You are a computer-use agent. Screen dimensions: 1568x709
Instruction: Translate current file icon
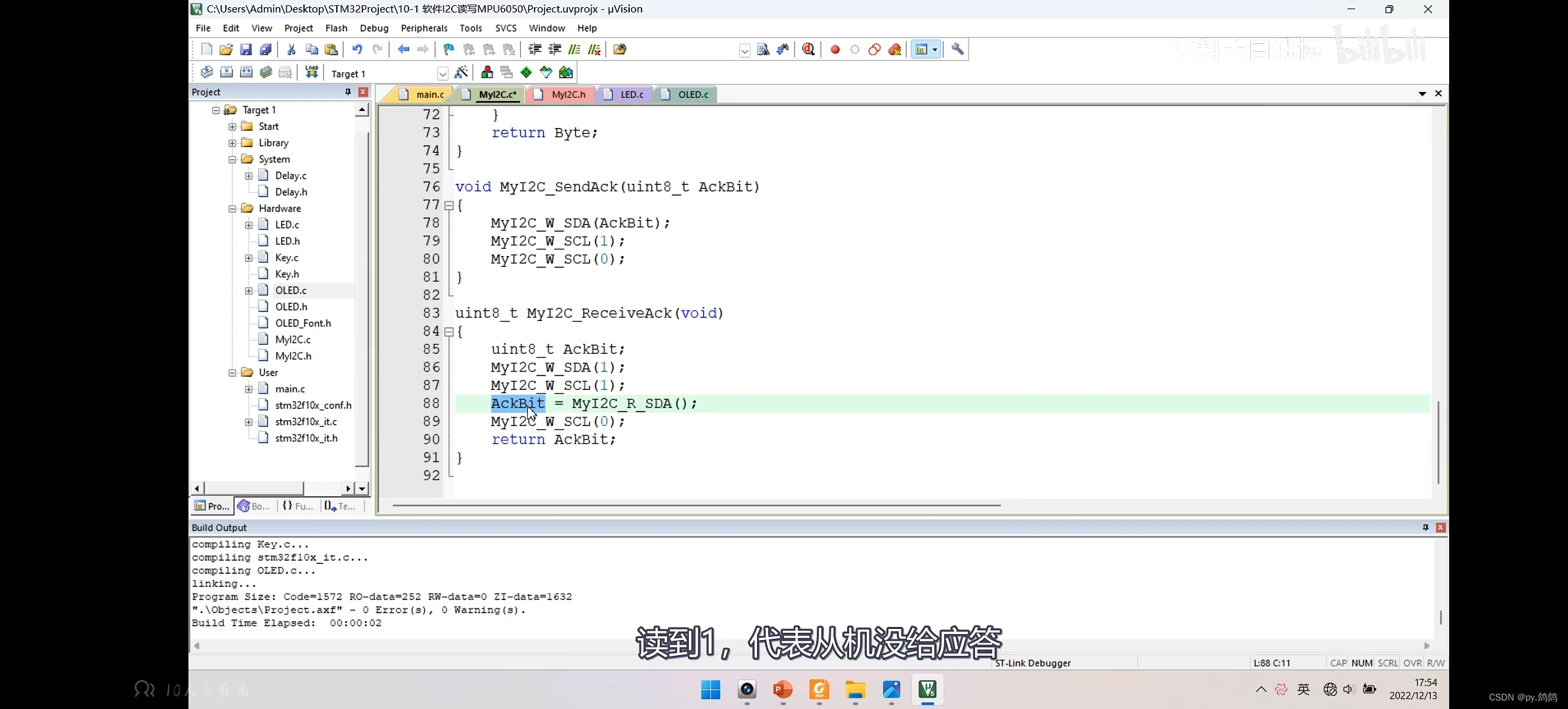pos(207,72)
